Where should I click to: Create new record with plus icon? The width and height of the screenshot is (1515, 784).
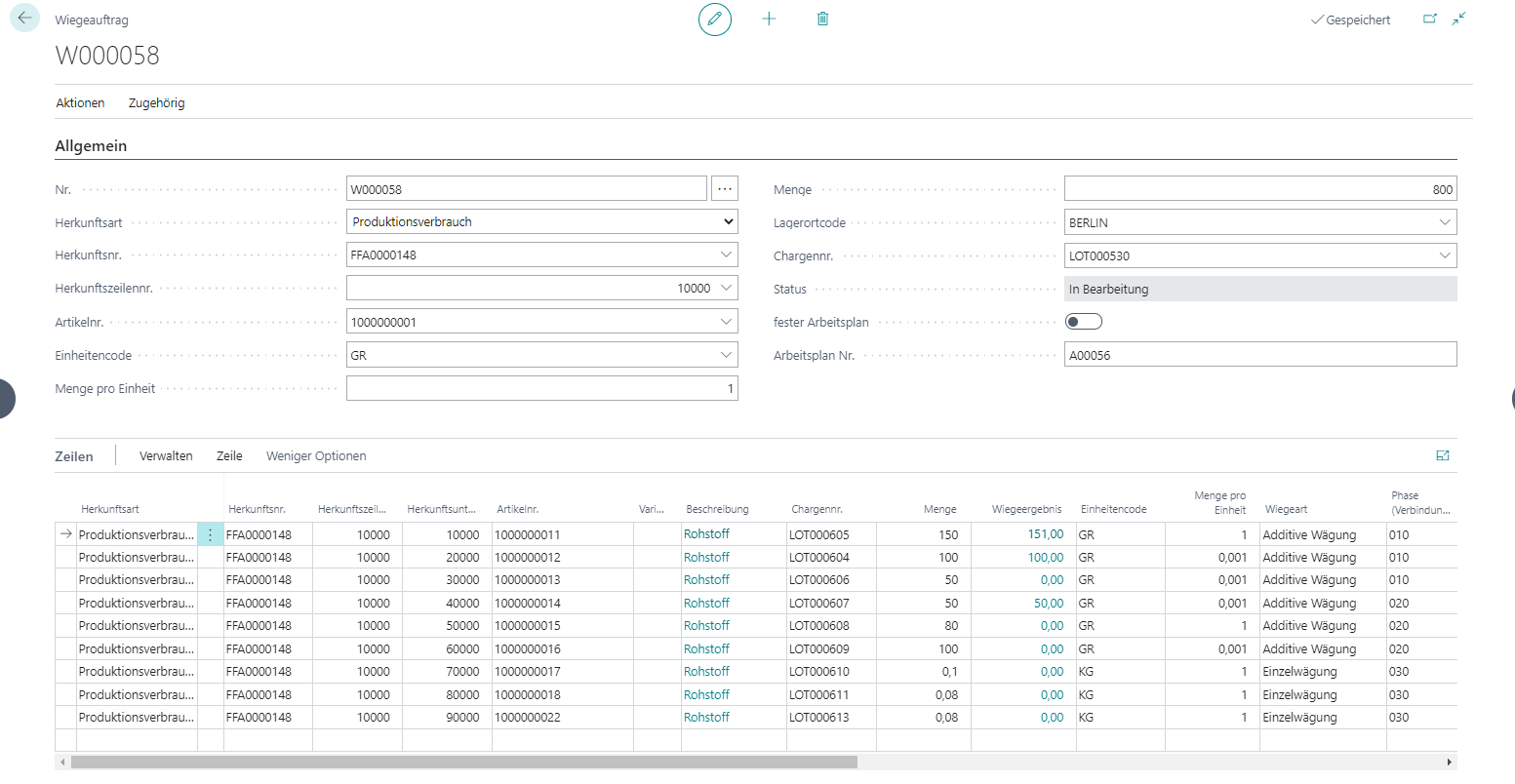click(x=769, y=20)
